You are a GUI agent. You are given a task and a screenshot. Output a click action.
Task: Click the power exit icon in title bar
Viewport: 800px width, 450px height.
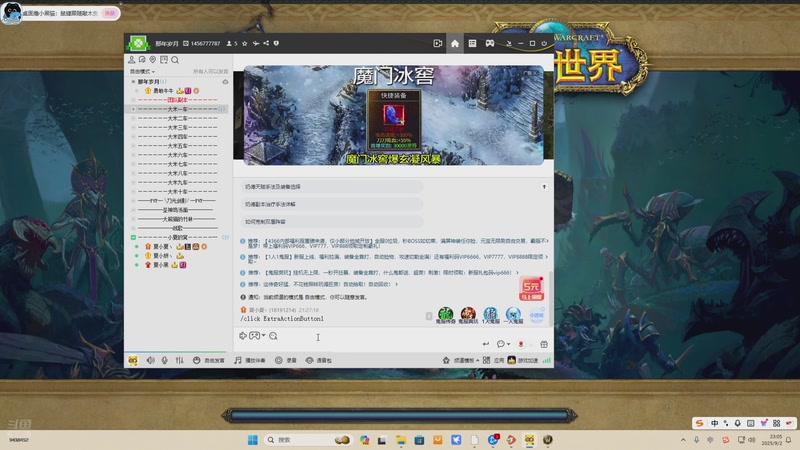point(544,43)
